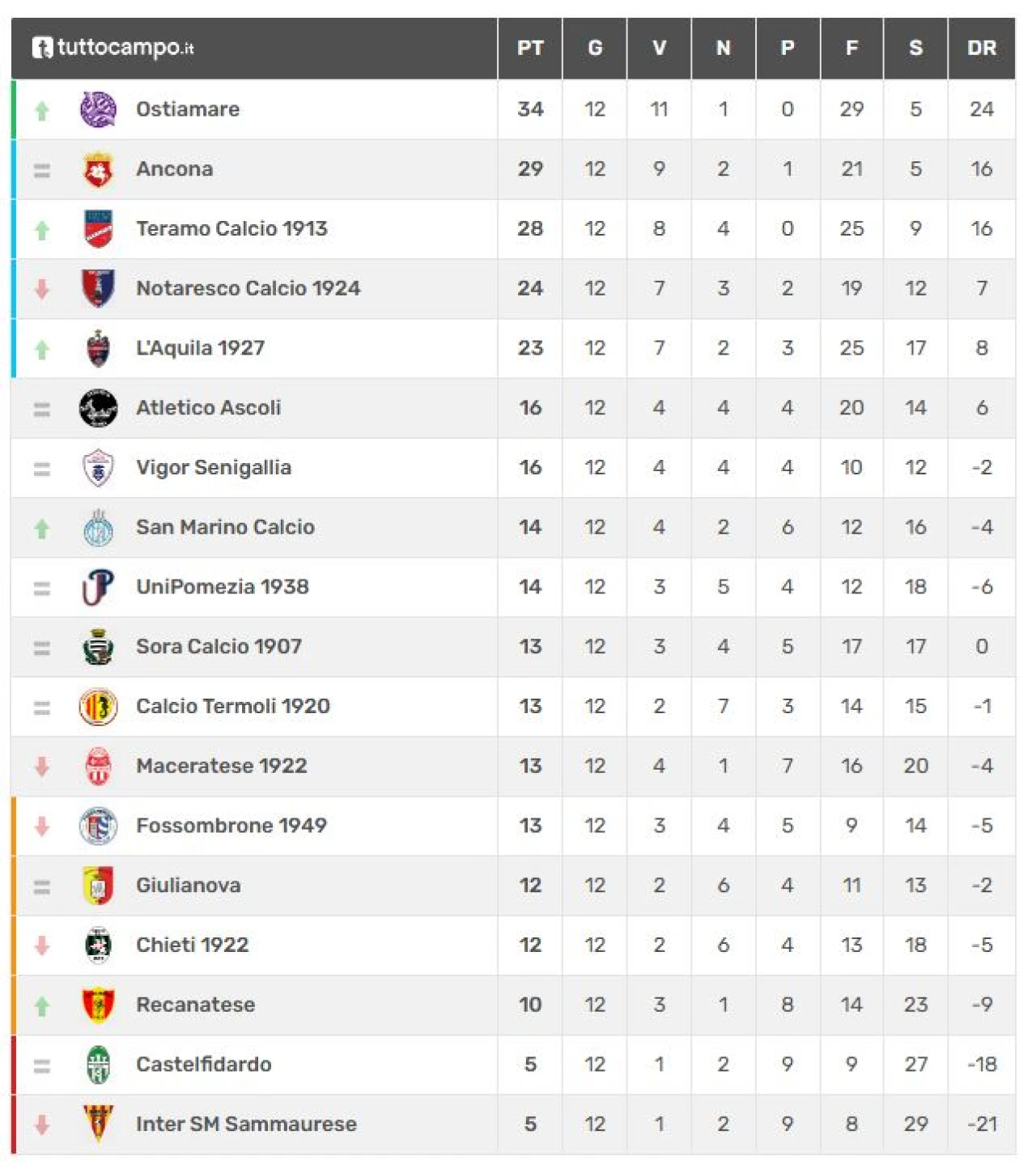1036x1173 pixels.
Task: Click the Teramo Calcio 1913 crest
Action: point(98,229)
